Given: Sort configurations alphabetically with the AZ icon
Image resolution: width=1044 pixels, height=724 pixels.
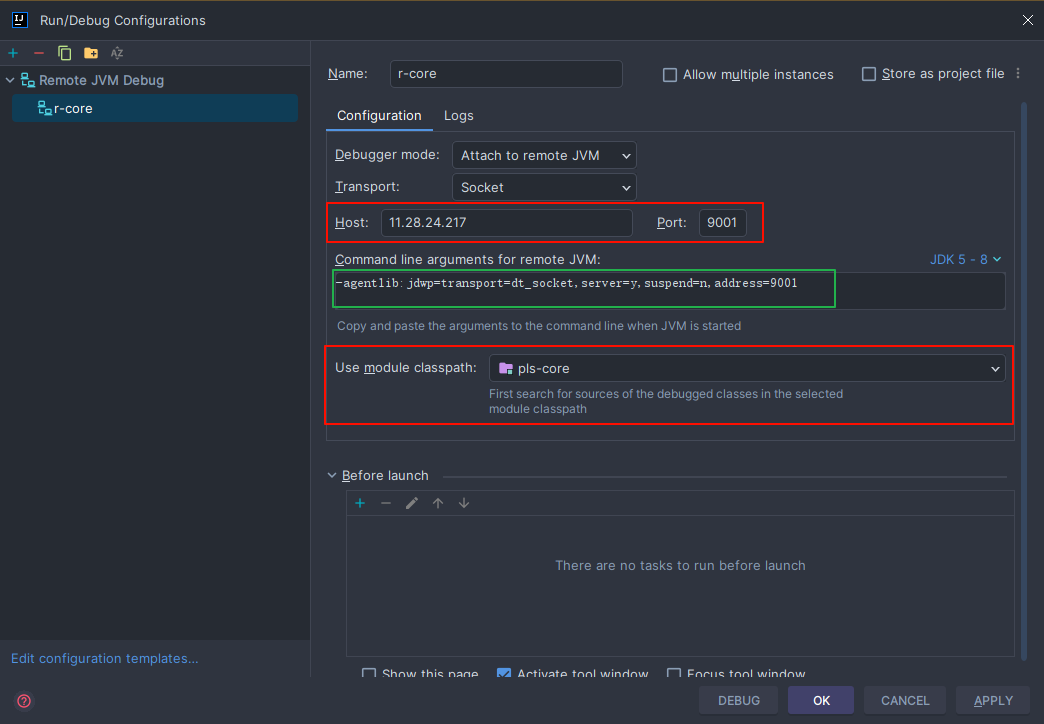Looking at the screenshot, I should pyautogui.click(x=117, y=53).
